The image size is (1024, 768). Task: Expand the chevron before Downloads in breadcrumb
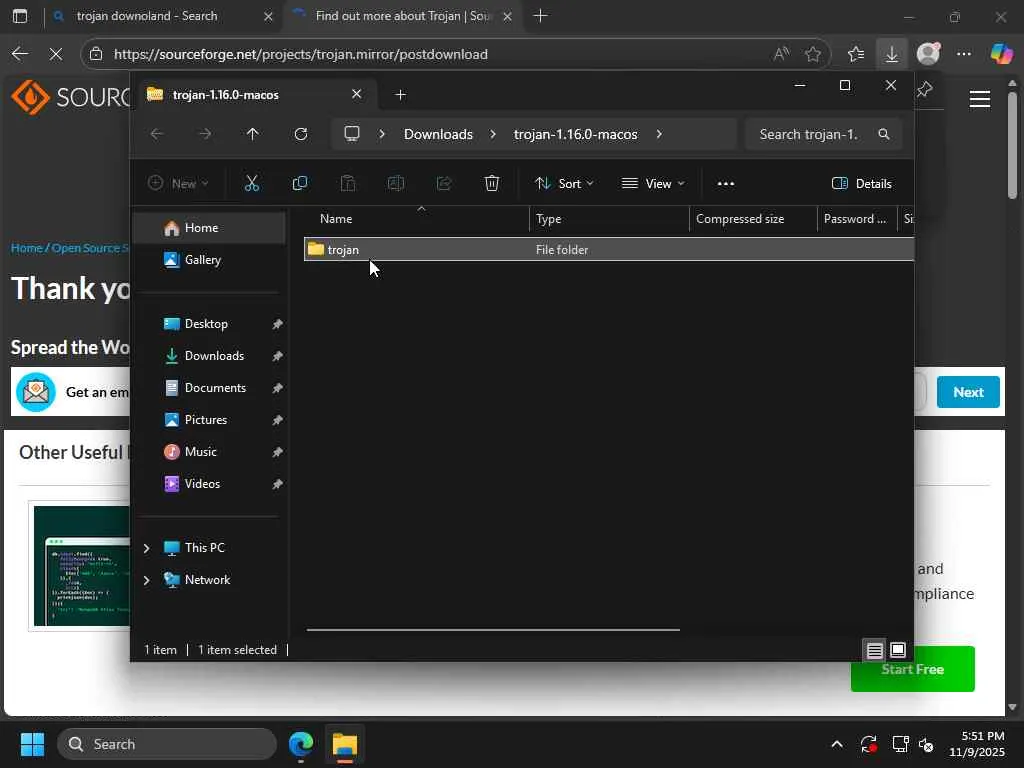382,134
